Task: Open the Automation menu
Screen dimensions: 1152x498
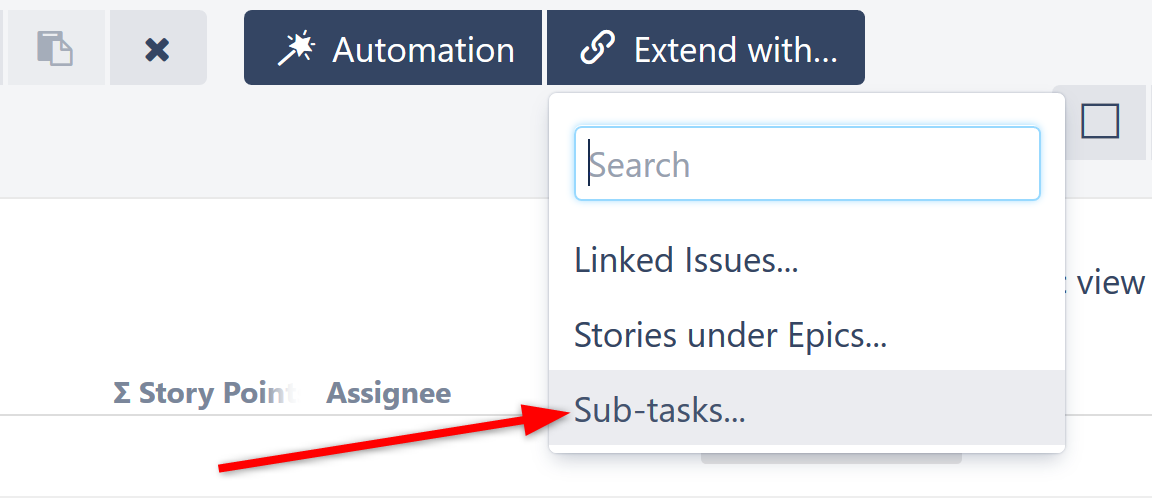Action: [393, 48]
